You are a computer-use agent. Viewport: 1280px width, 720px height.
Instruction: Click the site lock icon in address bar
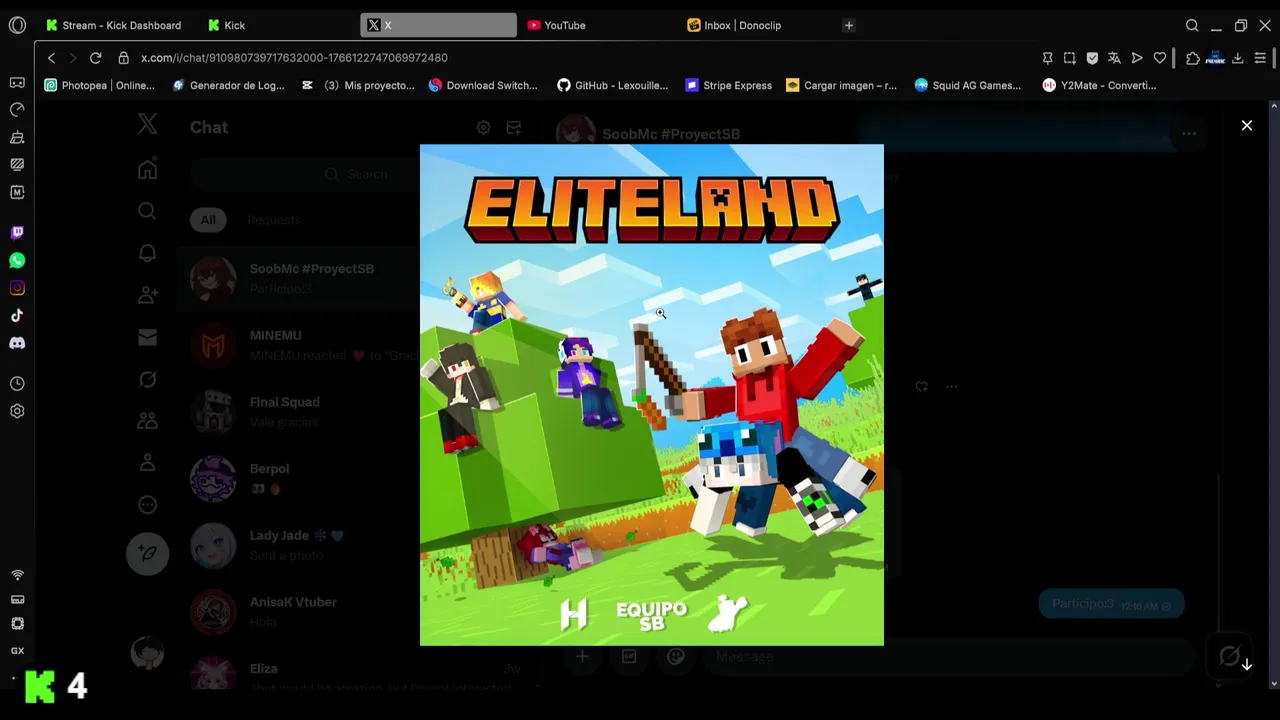(123, 58)
